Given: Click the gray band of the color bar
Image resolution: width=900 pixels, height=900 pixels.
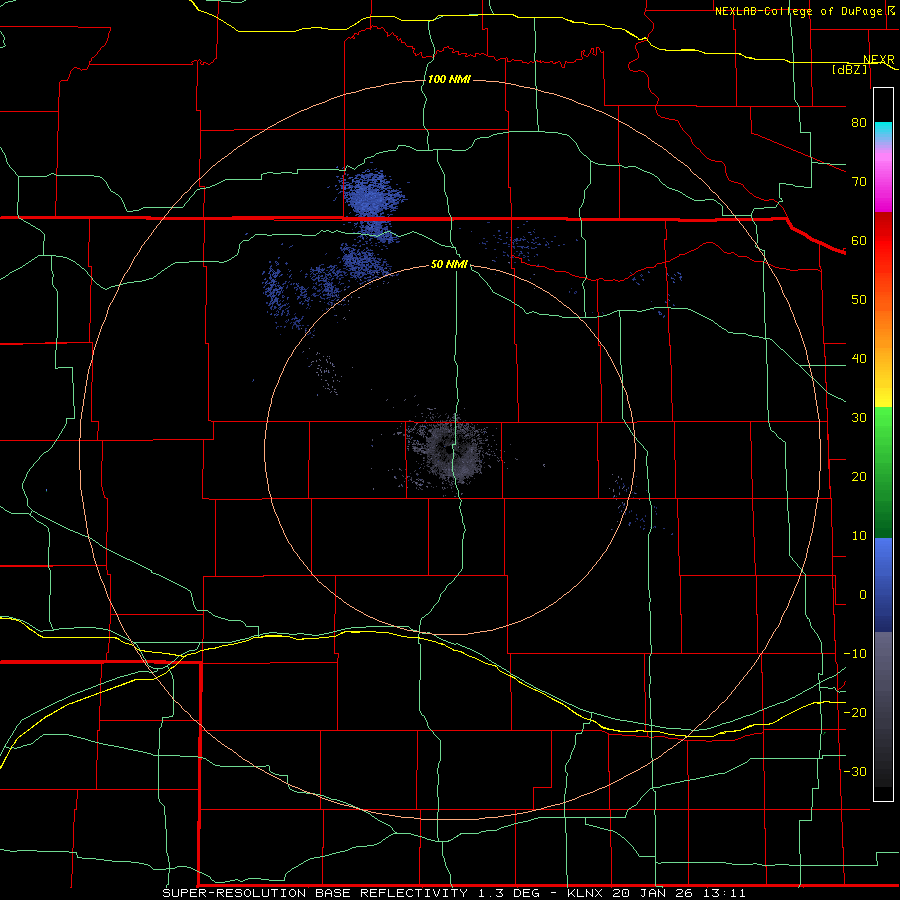Looking at the screenshot, I should [x=883, y=709].
